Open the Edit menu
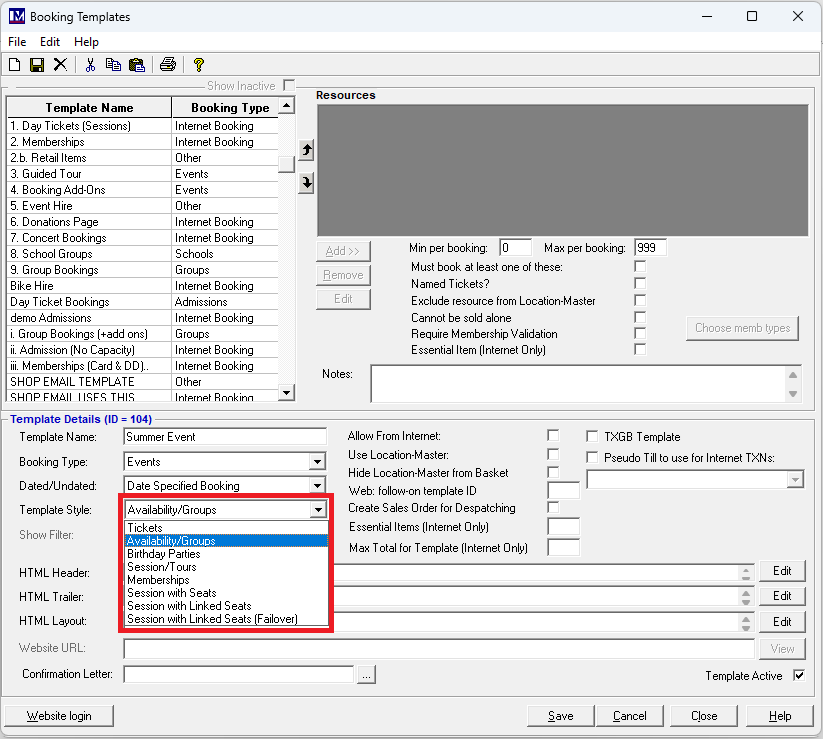The height and width of the screenshot is (739, 824). click(50, 42)
